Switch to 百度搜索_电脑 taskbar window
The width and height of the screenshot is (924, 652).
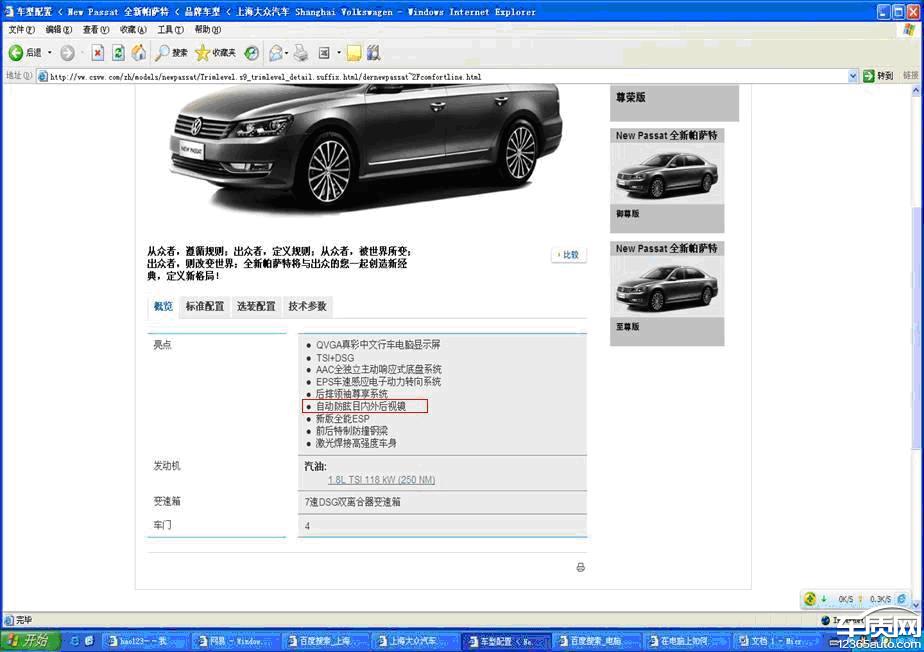point(596,641)
